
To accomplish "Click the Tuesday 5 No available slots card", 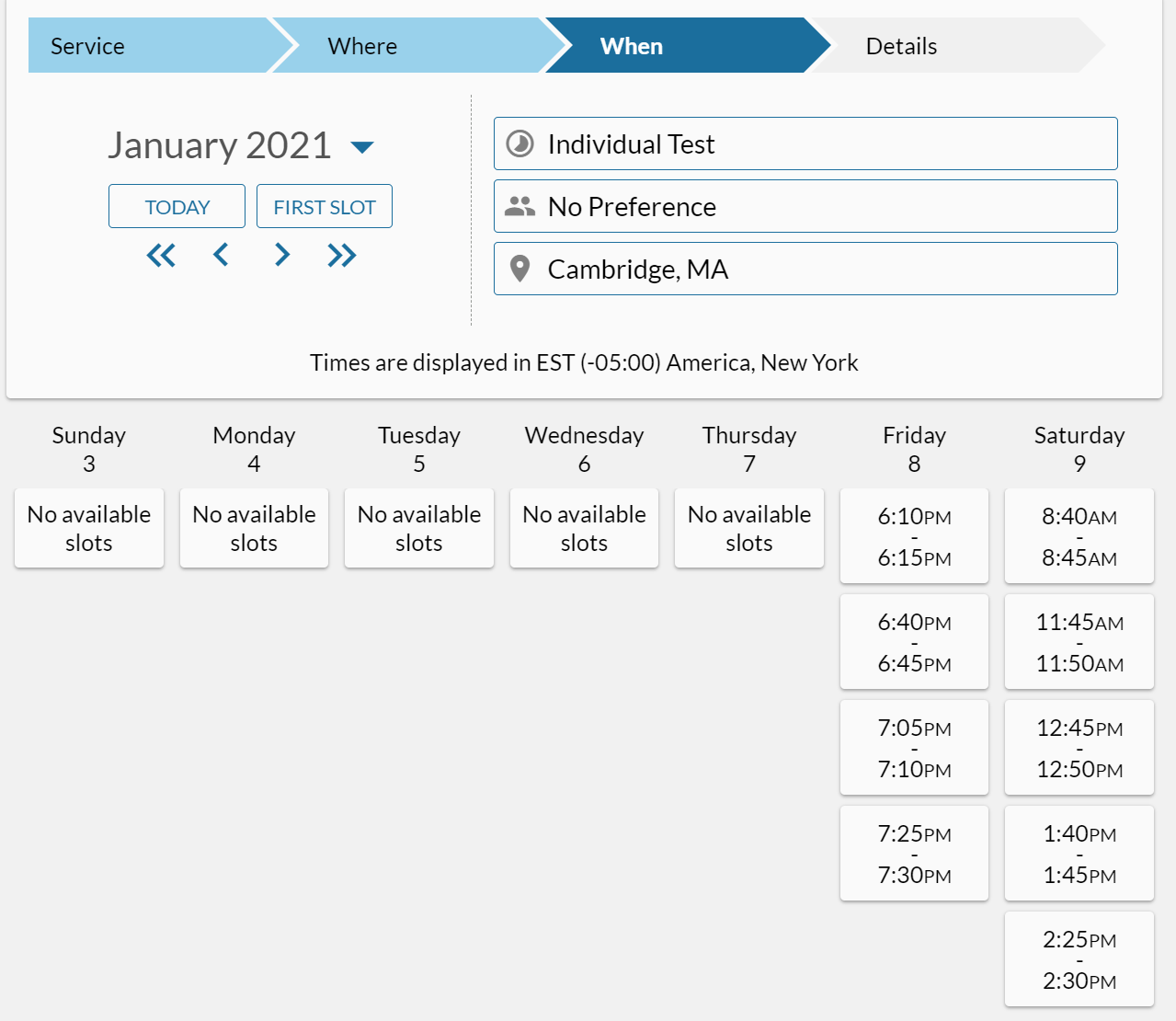I will click(x=419, y=528).
